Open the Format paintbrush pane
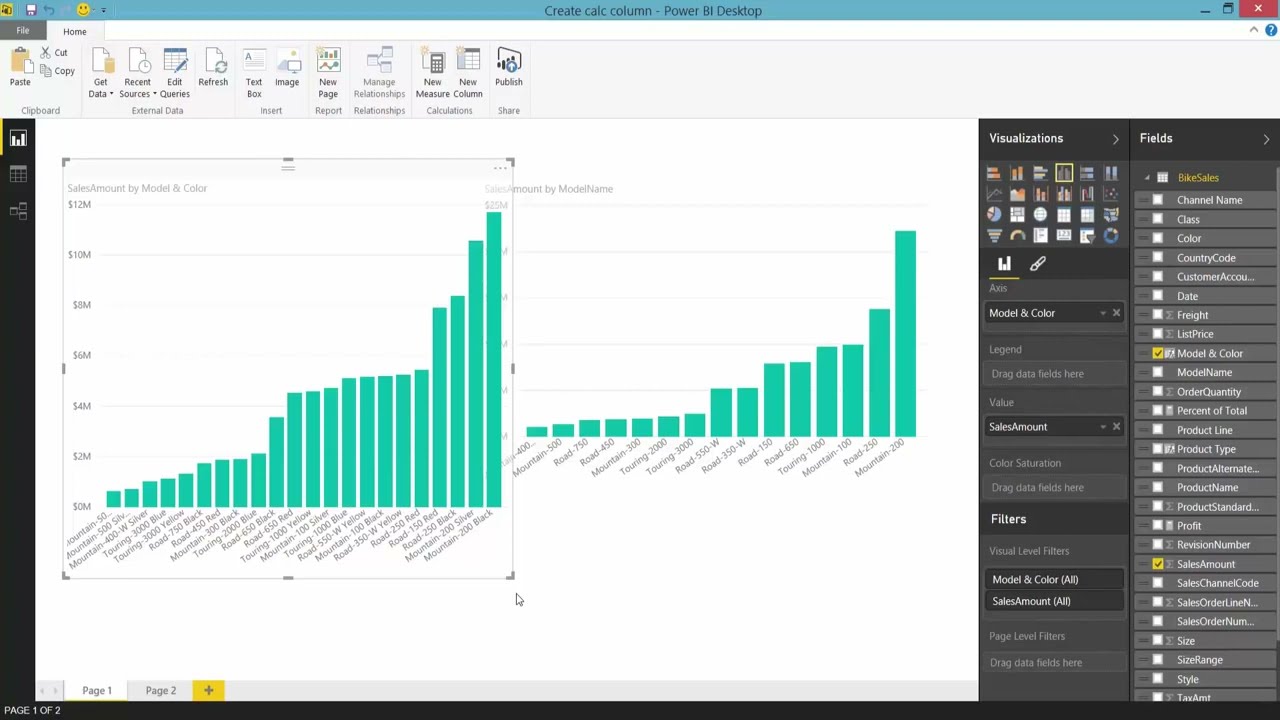 point(1037,264)
